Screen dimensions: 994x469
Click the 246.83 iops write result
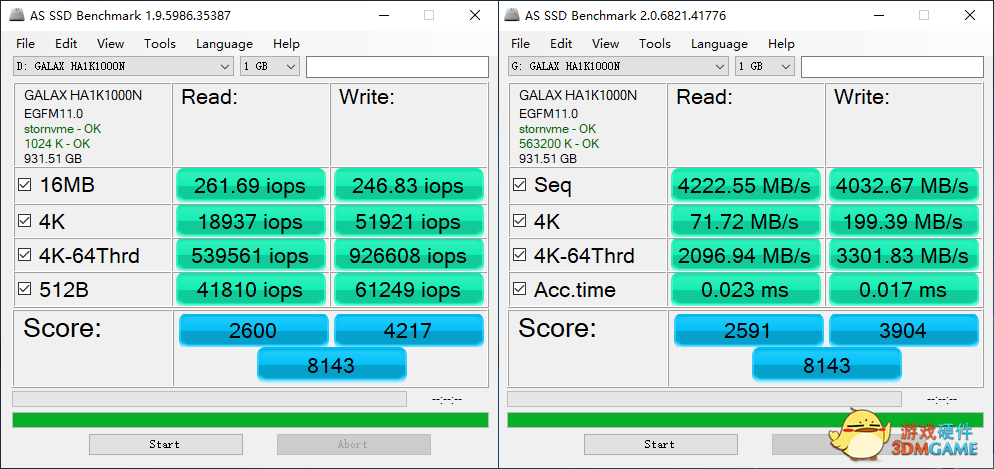408,186
